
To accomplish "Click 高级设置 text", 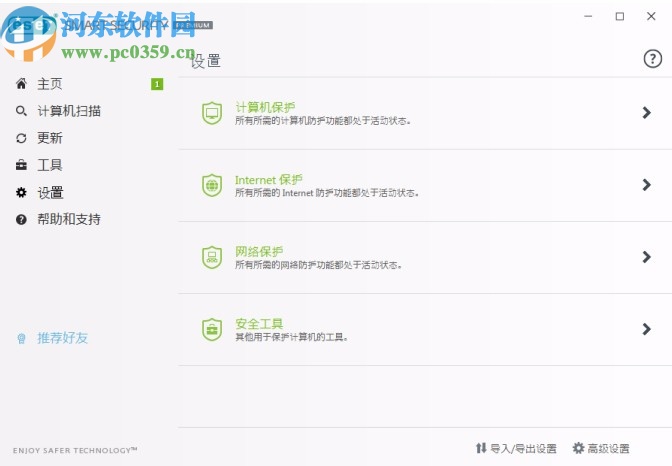I will [608, 448].
